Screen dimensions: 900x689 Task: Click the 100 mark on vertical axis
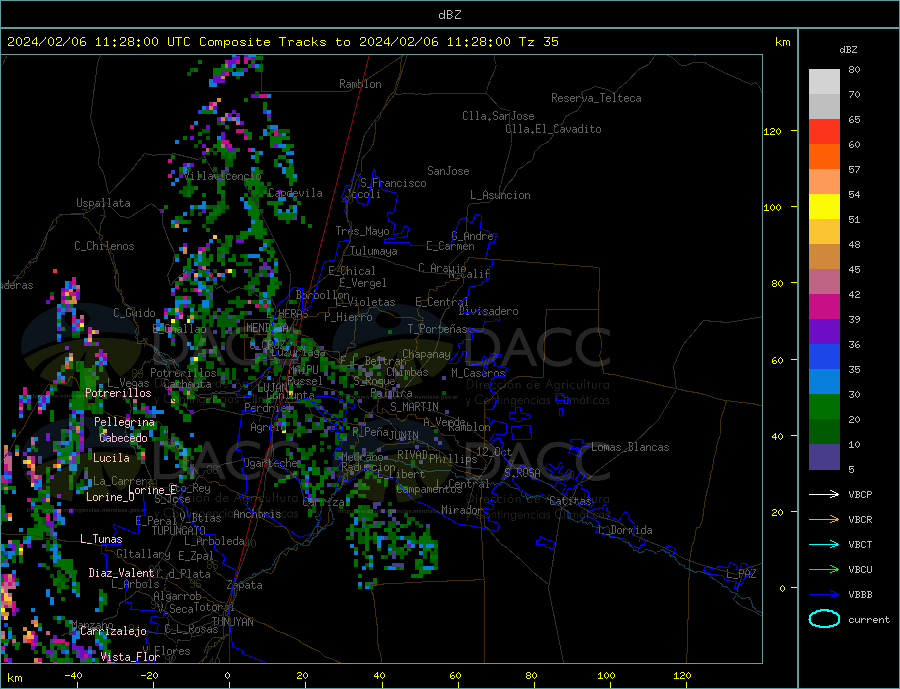tap(772, 207)
